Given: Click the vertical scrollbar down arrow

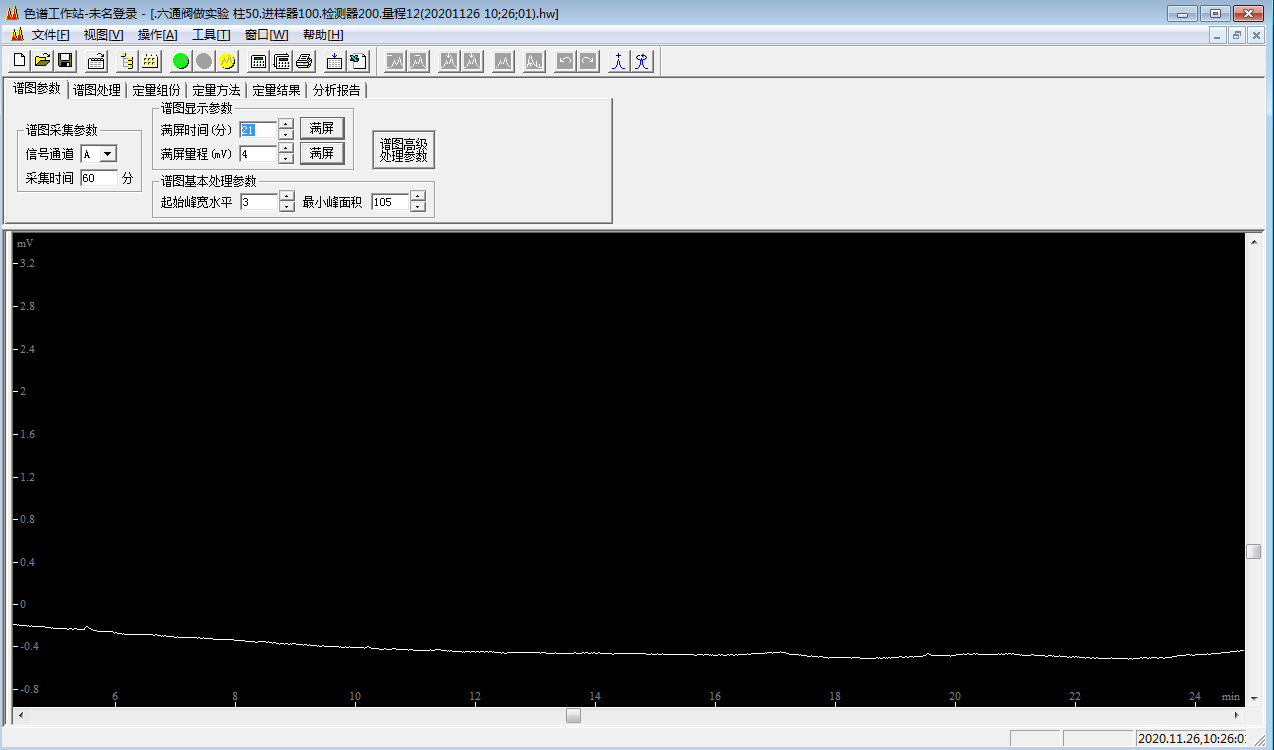Looking at the screenshot, I should point(1253,700).
